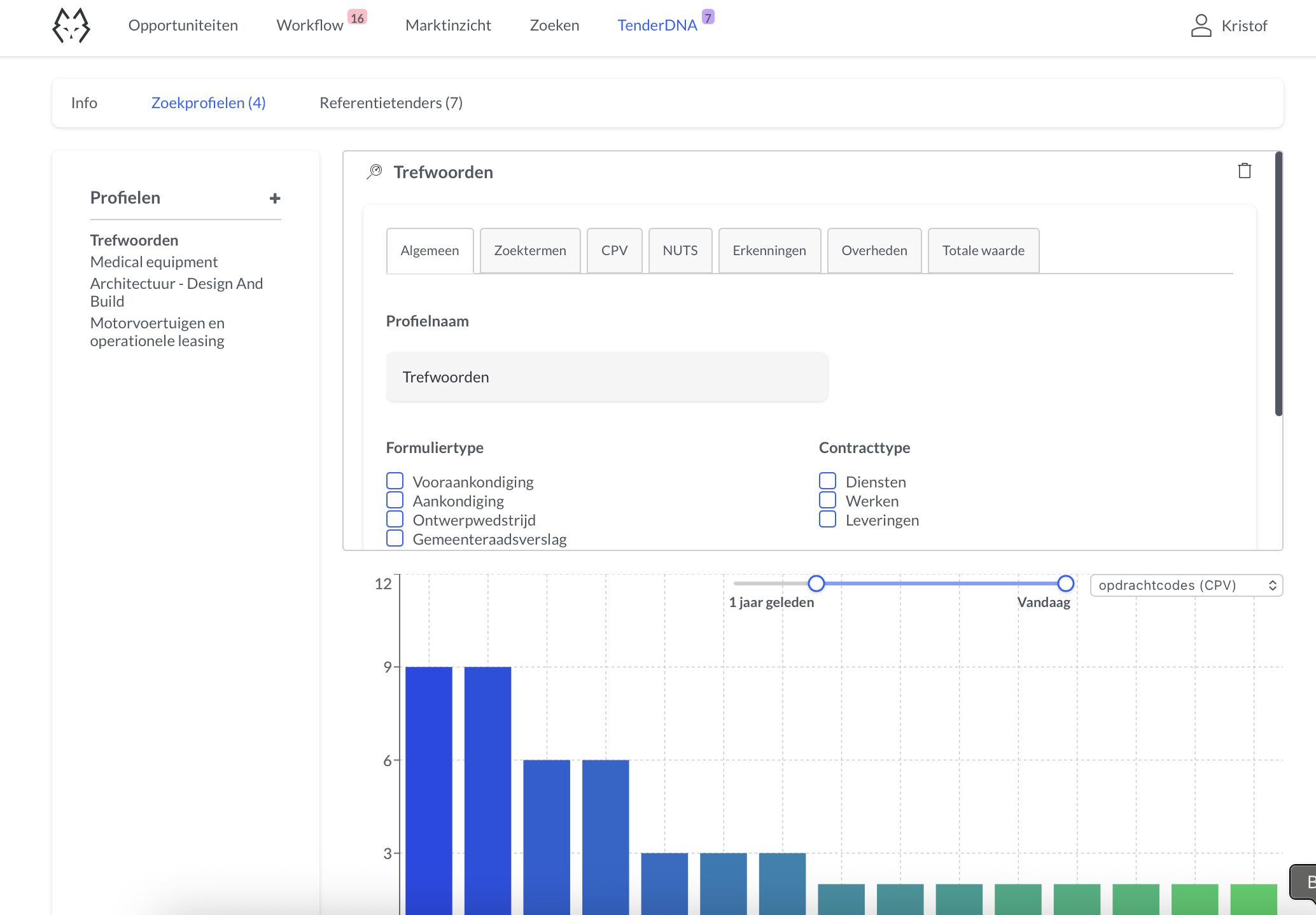Open the opdrachtcodes (CPV) dropdown
The height and width of the screenshot is (915, 1316).
coord(1185,585)
